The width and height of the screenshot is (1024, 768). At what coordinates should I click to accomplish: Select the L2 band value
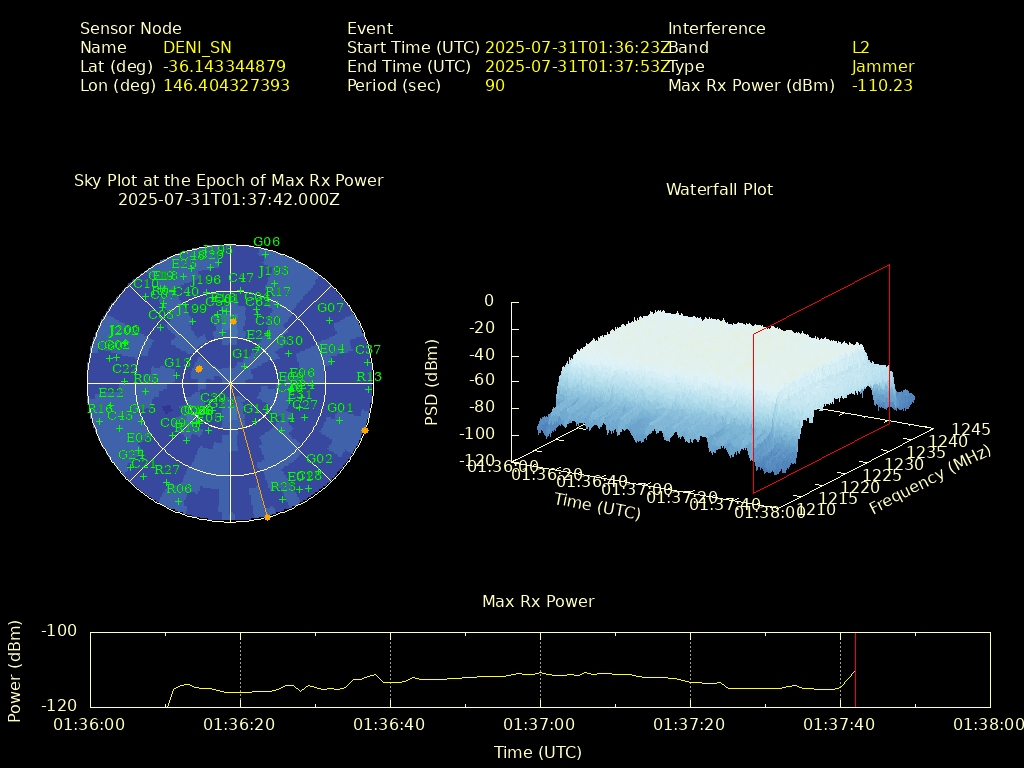click(x=861, y=47)
